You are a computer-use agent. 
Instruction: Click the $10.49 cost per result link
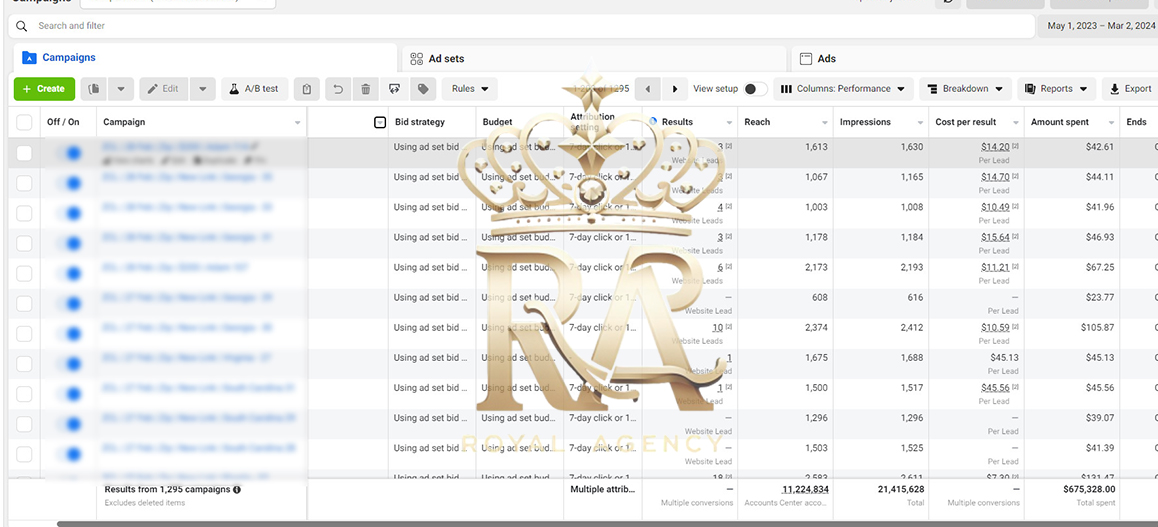[x=995, y=207]
